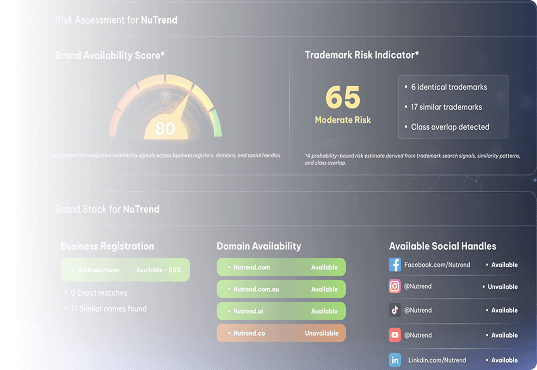Select the Nutrend.com.au domain row
Screen dimensions: 537x370
pyautogui.click(x=281, y=289)
